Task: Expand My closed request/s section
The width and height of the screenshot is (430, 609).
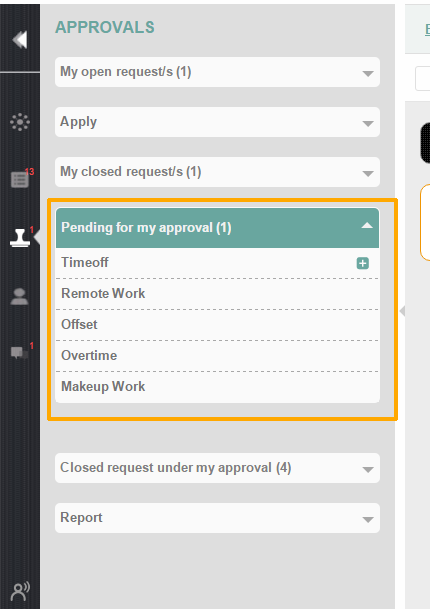Action: click(217, 172)
